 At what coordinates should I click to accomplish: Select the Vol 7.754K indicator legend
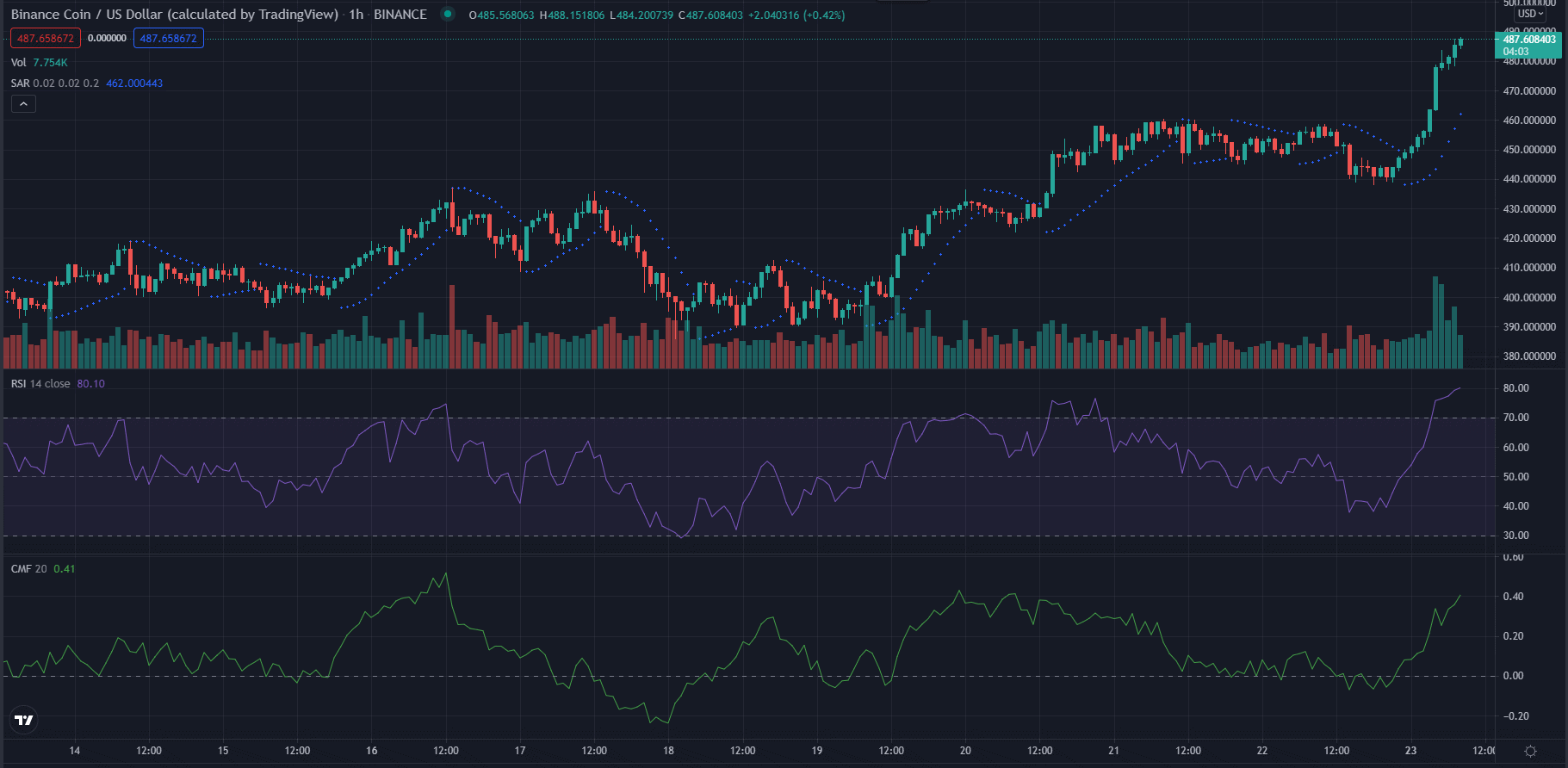pyautogui.click(x=39, y=63)
